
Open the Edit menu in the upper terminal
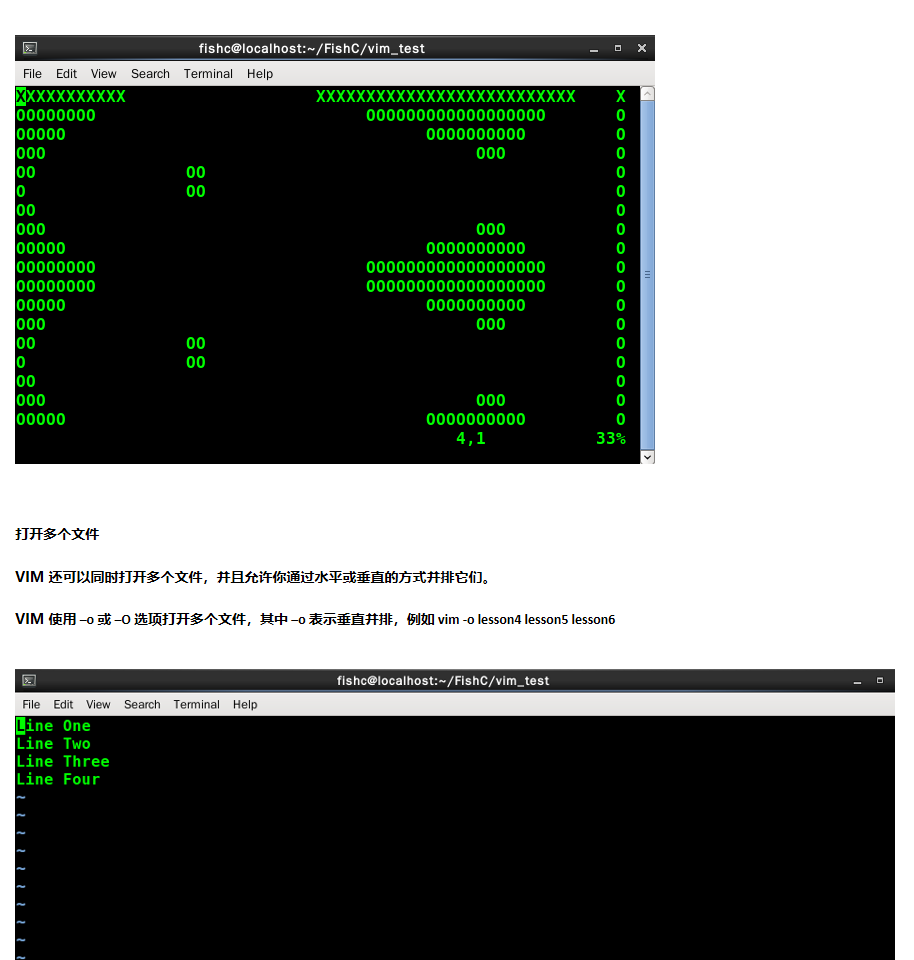66,74
